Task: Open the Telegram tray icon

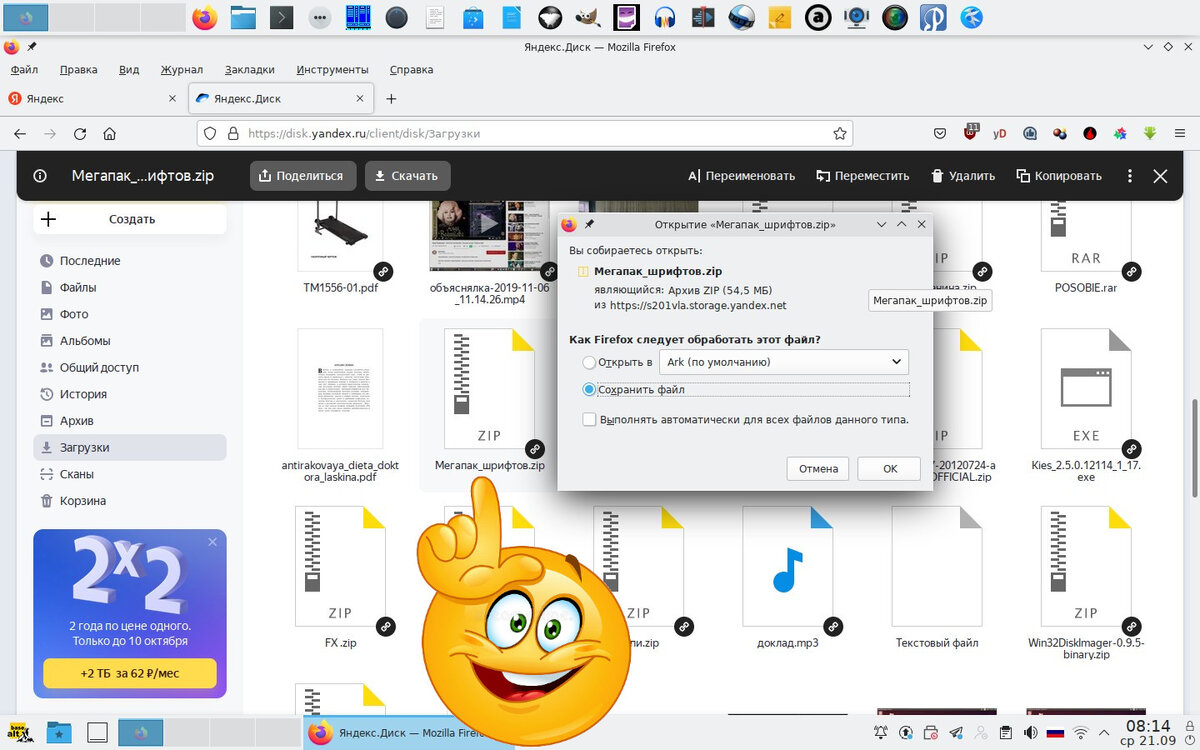Action: coord(956,733)
